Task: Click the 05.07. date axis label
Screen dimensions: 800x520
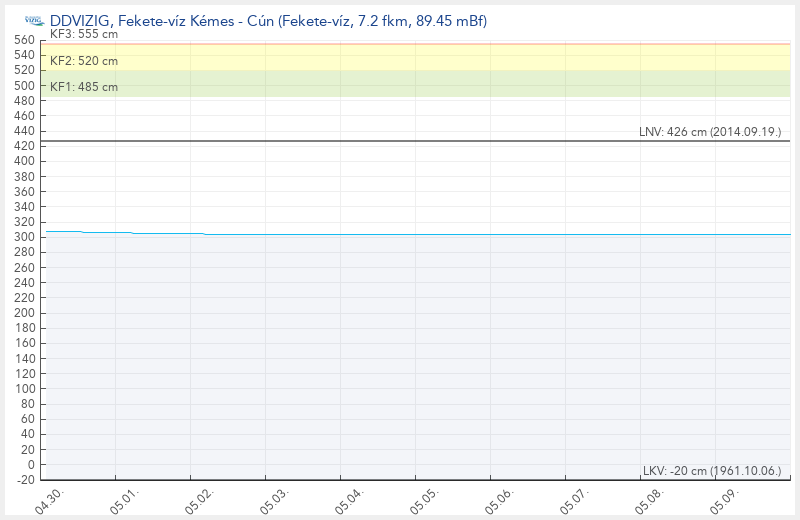Action: 574,501
